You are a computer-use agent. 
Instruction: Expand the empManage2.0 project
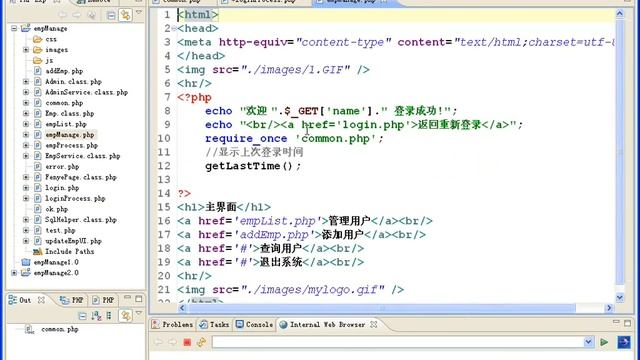(x=14, y=273)
